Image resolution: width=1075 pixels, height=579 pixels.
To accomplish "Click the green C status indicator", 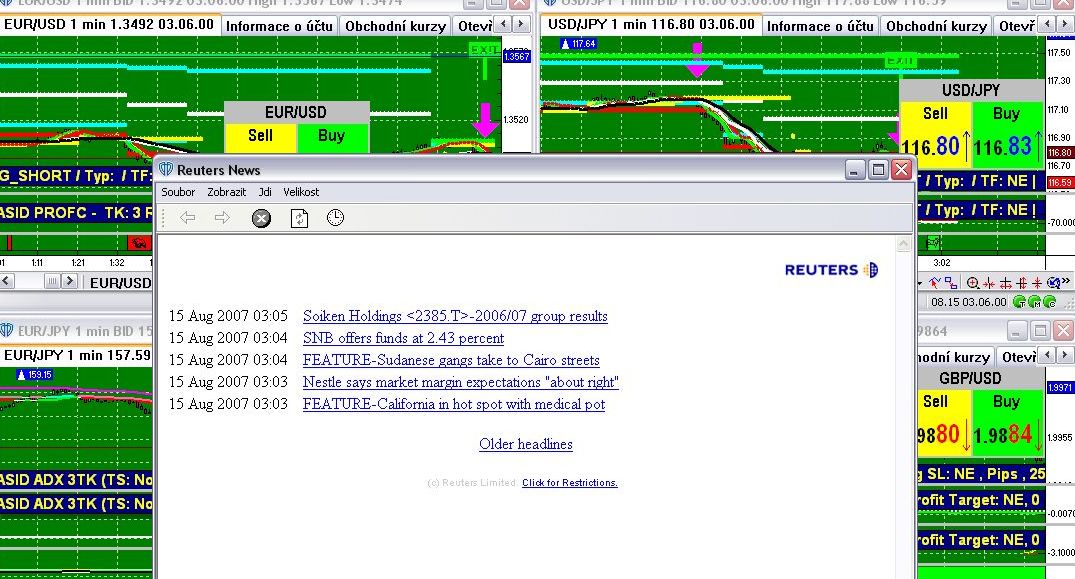I will coord(1050,301).
